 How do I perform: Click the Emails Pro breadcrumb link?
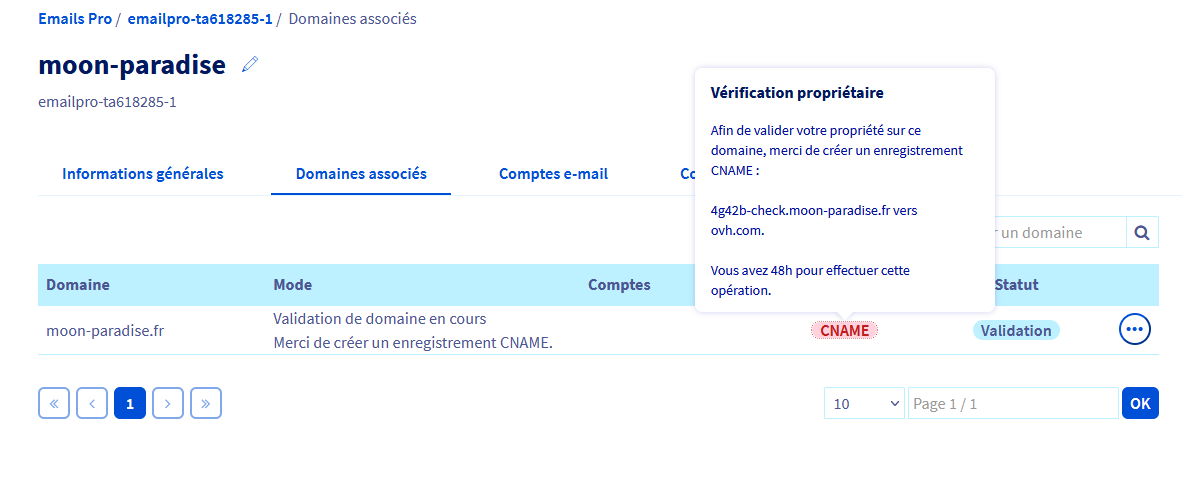click(75, 19)
